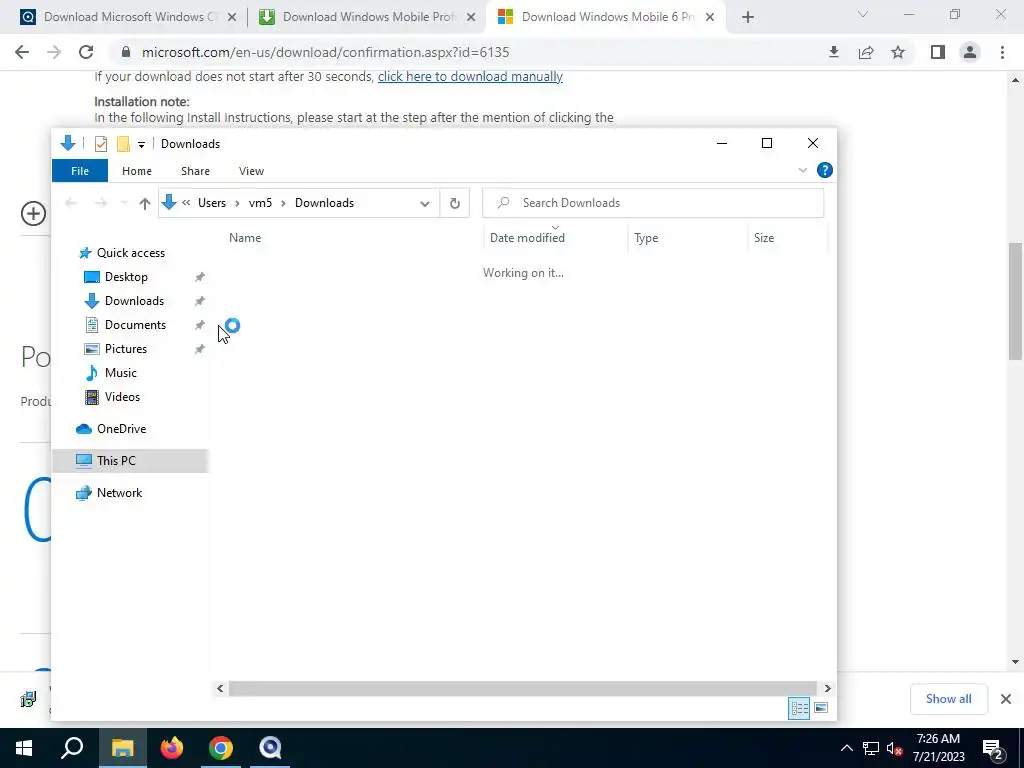1024x768 pixels.
Task: Open the File ribbon tab
Action: [x=80, y=171]
